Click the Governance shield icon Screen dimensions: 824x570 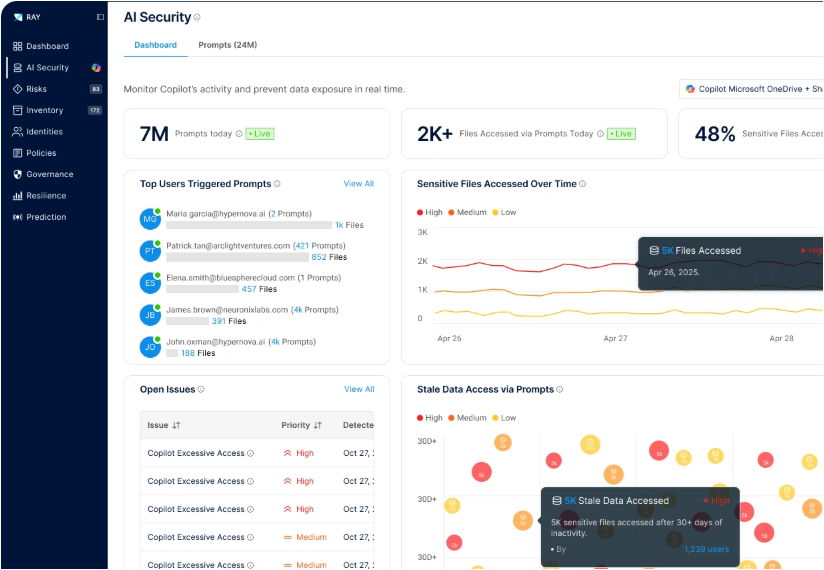point(17,174)
